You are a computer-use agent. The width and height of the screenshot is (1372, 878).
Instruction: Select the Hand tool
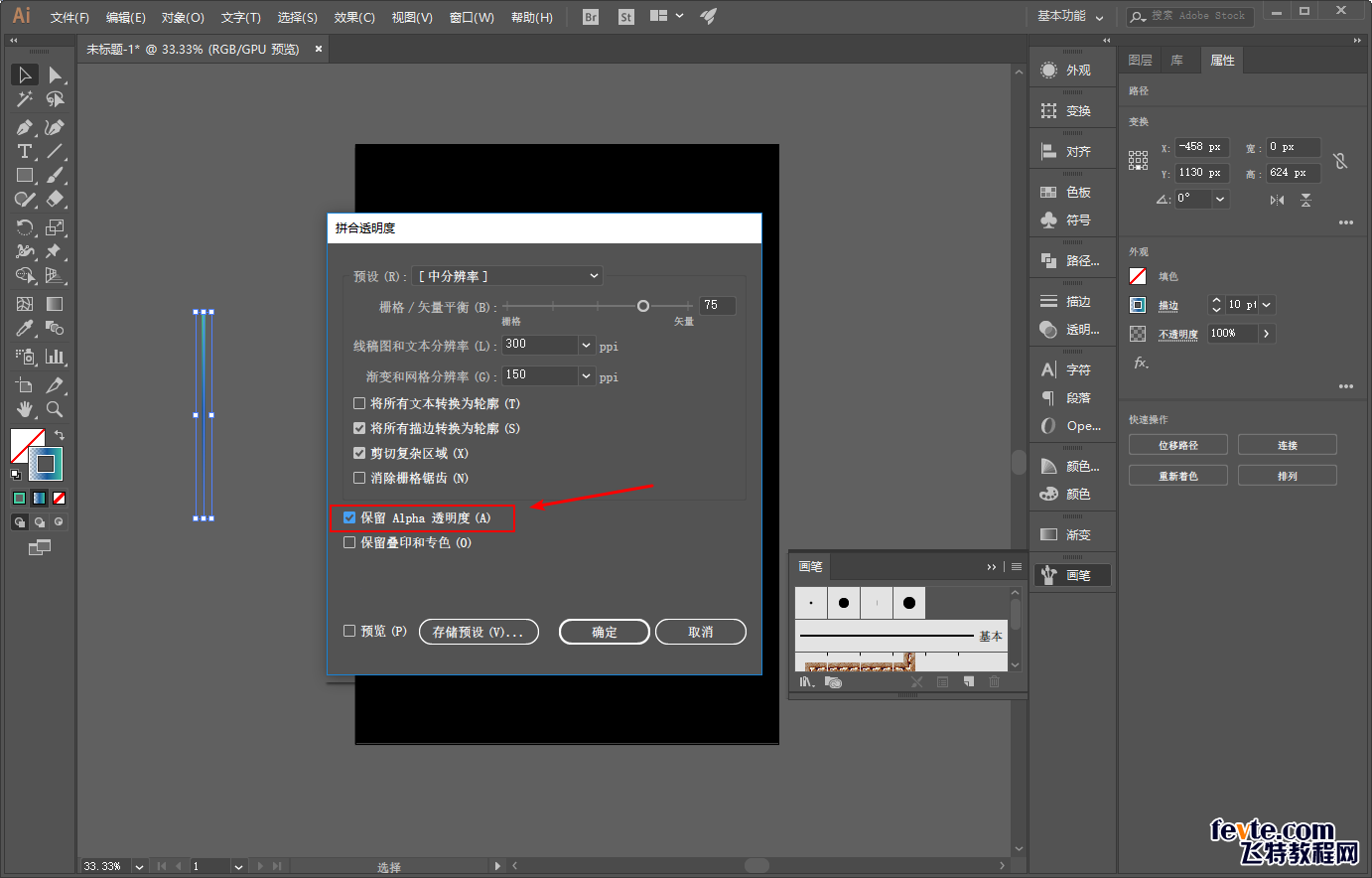25,408
